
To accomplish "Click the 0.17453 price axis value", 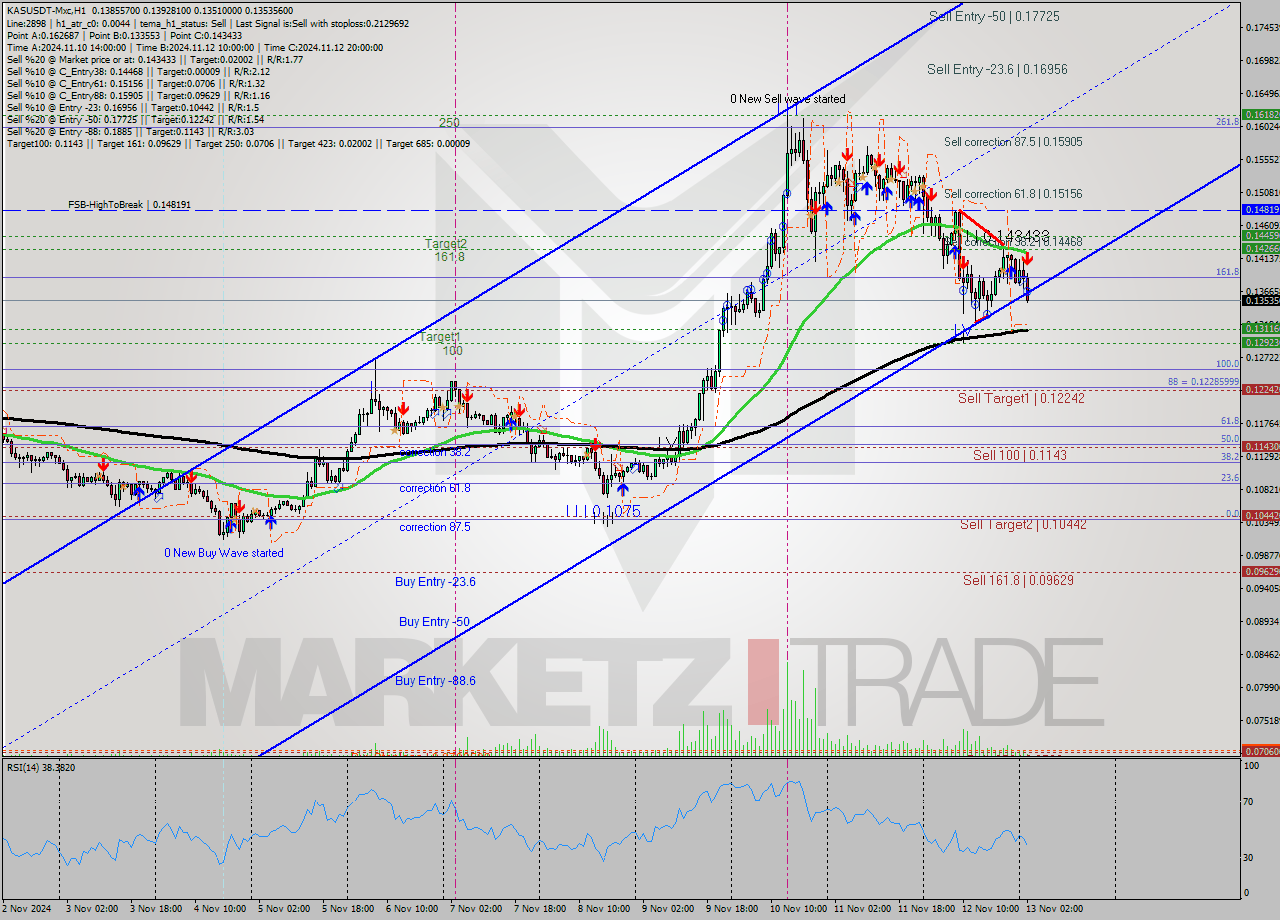I will [x=1260, y=27].
